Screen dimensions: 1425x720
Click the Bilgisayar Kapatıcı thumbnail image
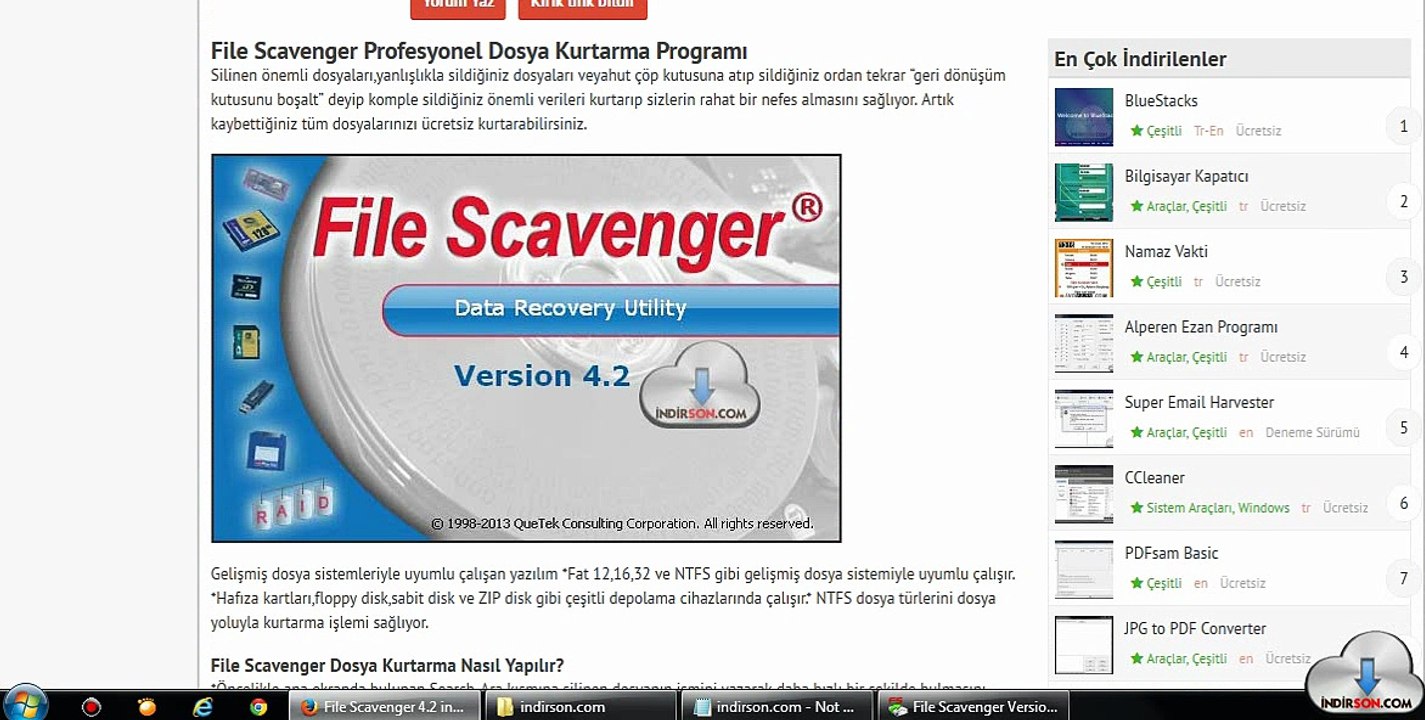[1084, 192]
